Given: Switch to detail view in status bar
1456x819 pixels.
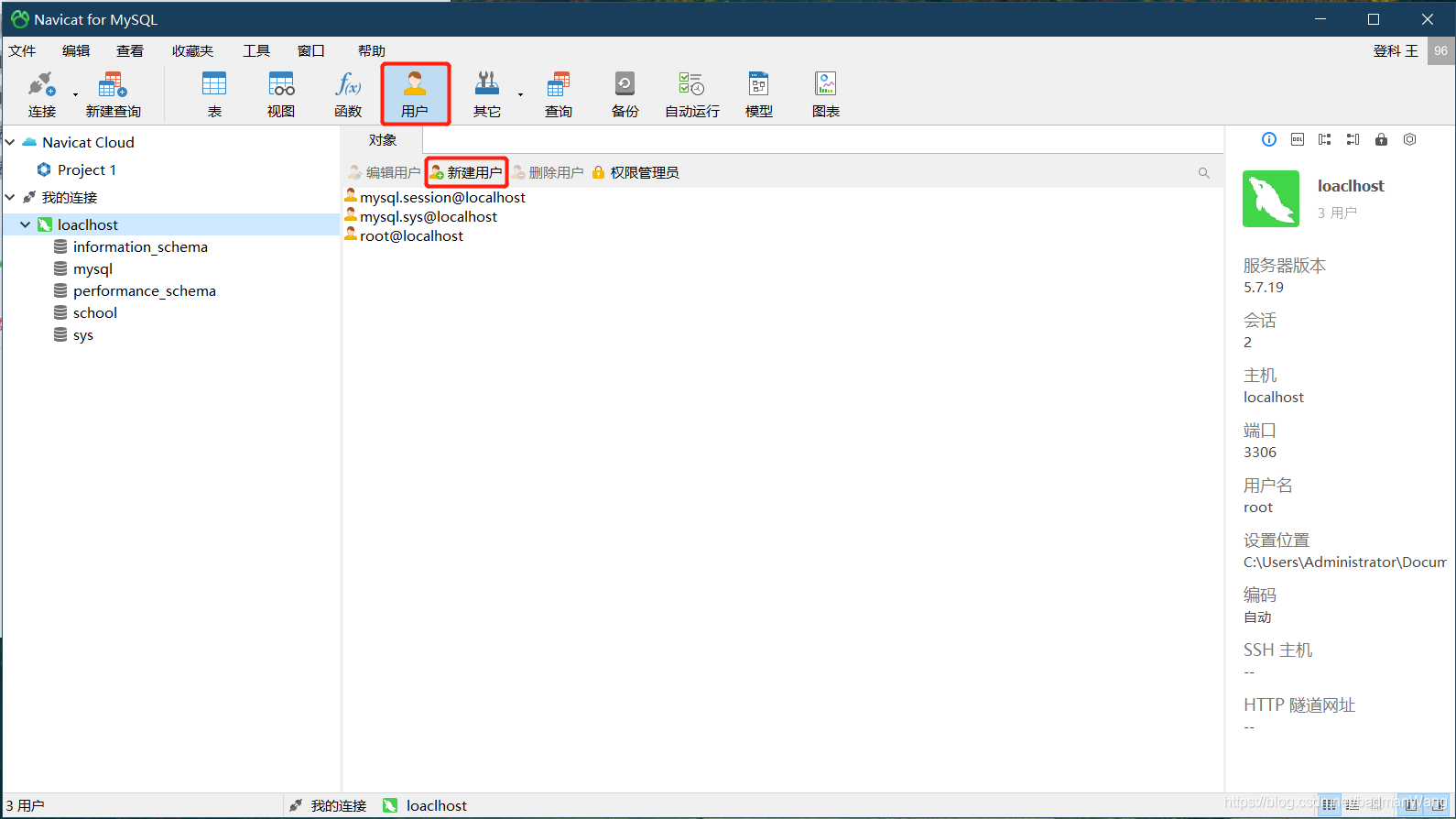Looking at the screenshot, I should 1353,805.
